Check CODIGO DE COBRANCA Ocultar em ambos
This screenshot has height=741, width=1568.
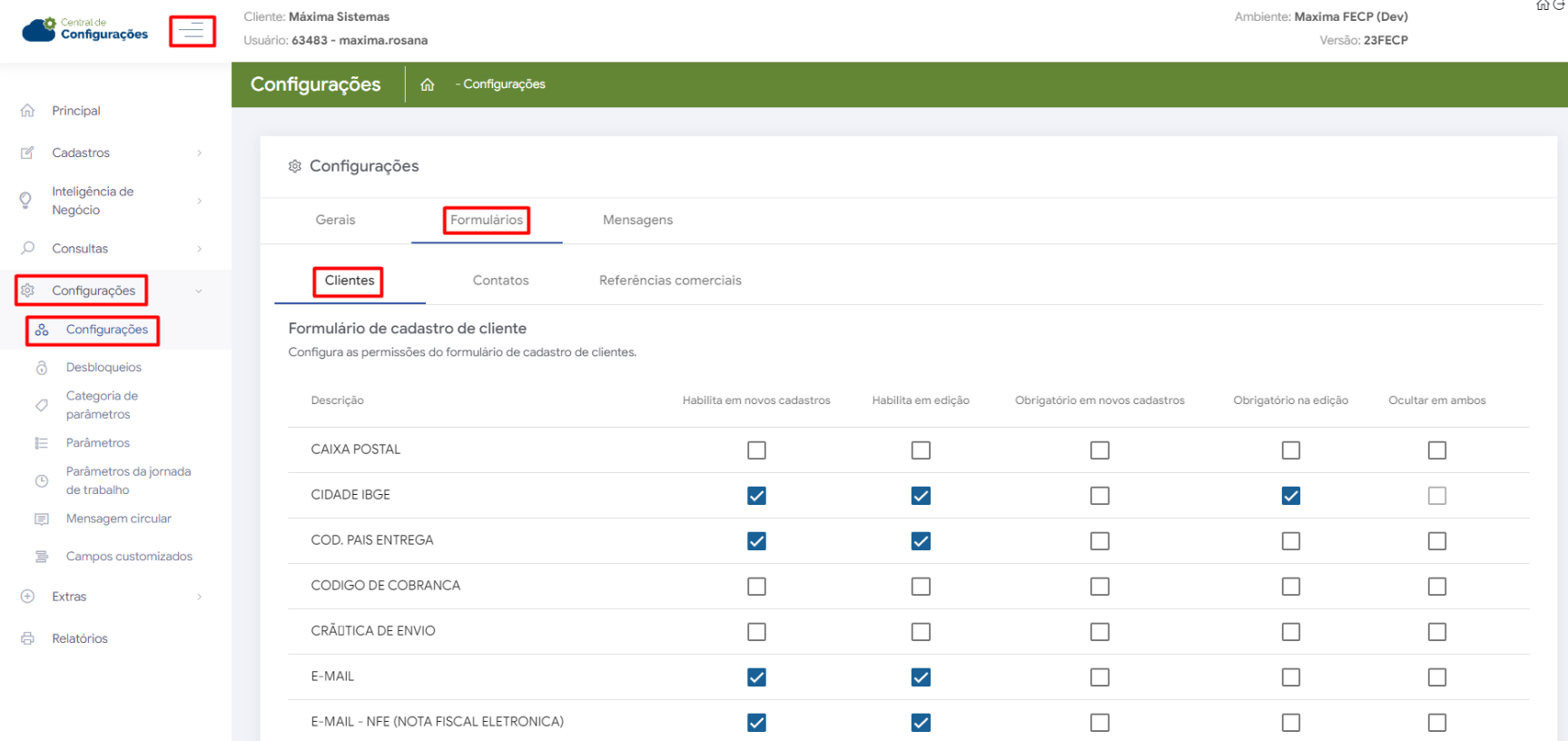(x=1436, y=587)
